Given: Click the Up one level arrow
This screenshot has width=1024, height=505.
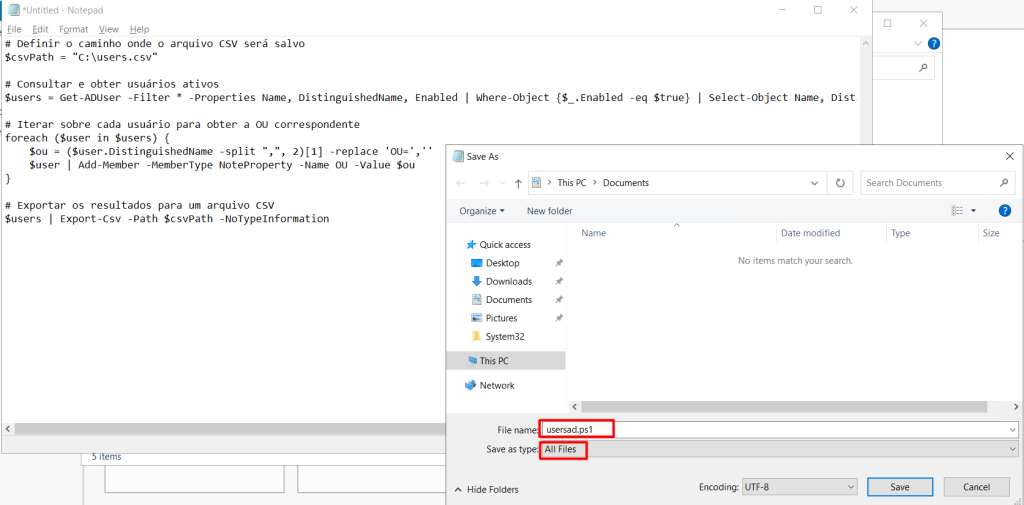Looking at the screenshot, I should point(517,183).
